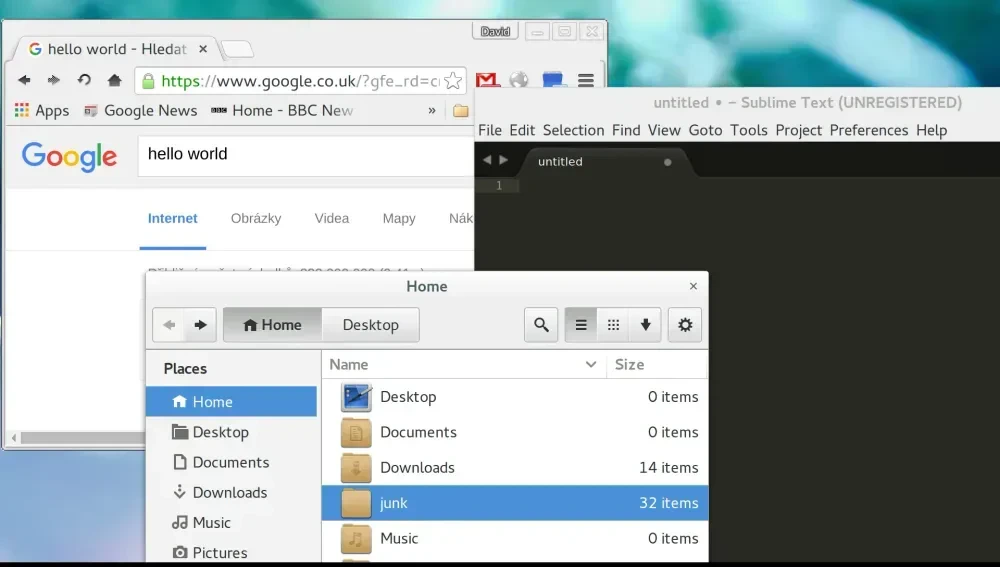1000x567 pixels.
Task: Open Files gear settings menu
Action: [x=685, y=325]
